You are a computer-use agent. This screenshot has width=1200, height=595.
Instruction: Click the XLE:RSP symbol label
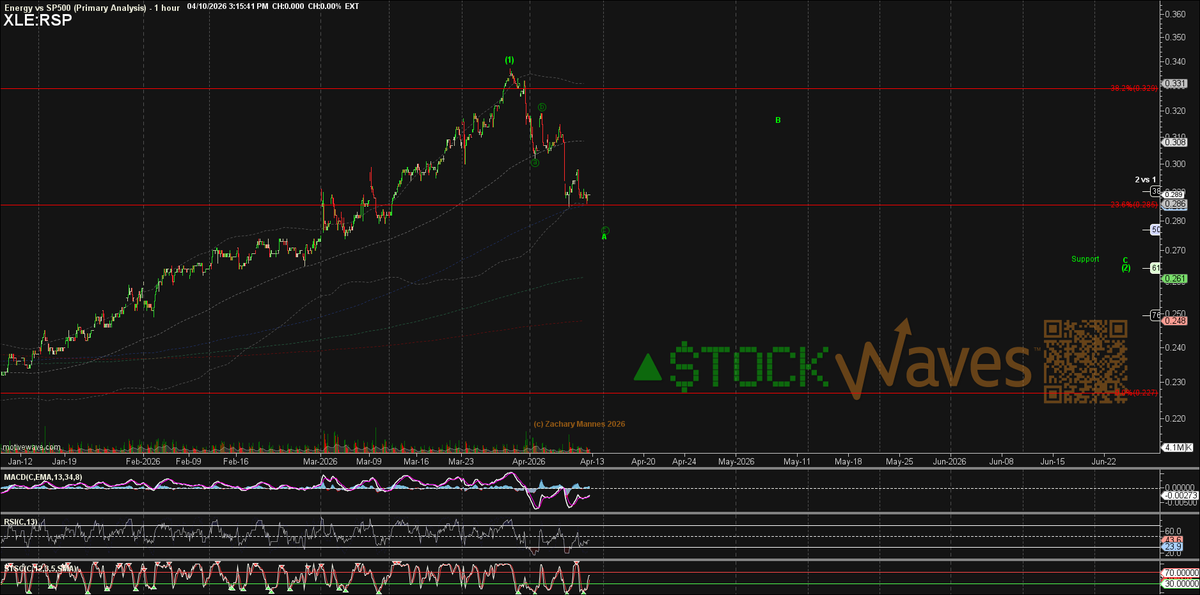click(x=37, y=18)
